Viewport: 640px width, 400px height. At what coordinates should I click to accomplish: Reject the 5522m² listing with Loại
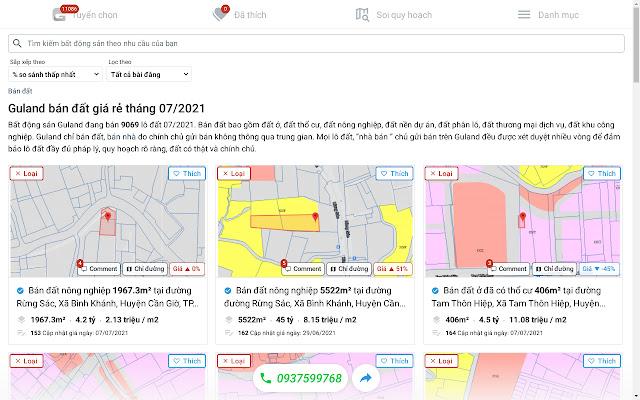click(234, 174)
